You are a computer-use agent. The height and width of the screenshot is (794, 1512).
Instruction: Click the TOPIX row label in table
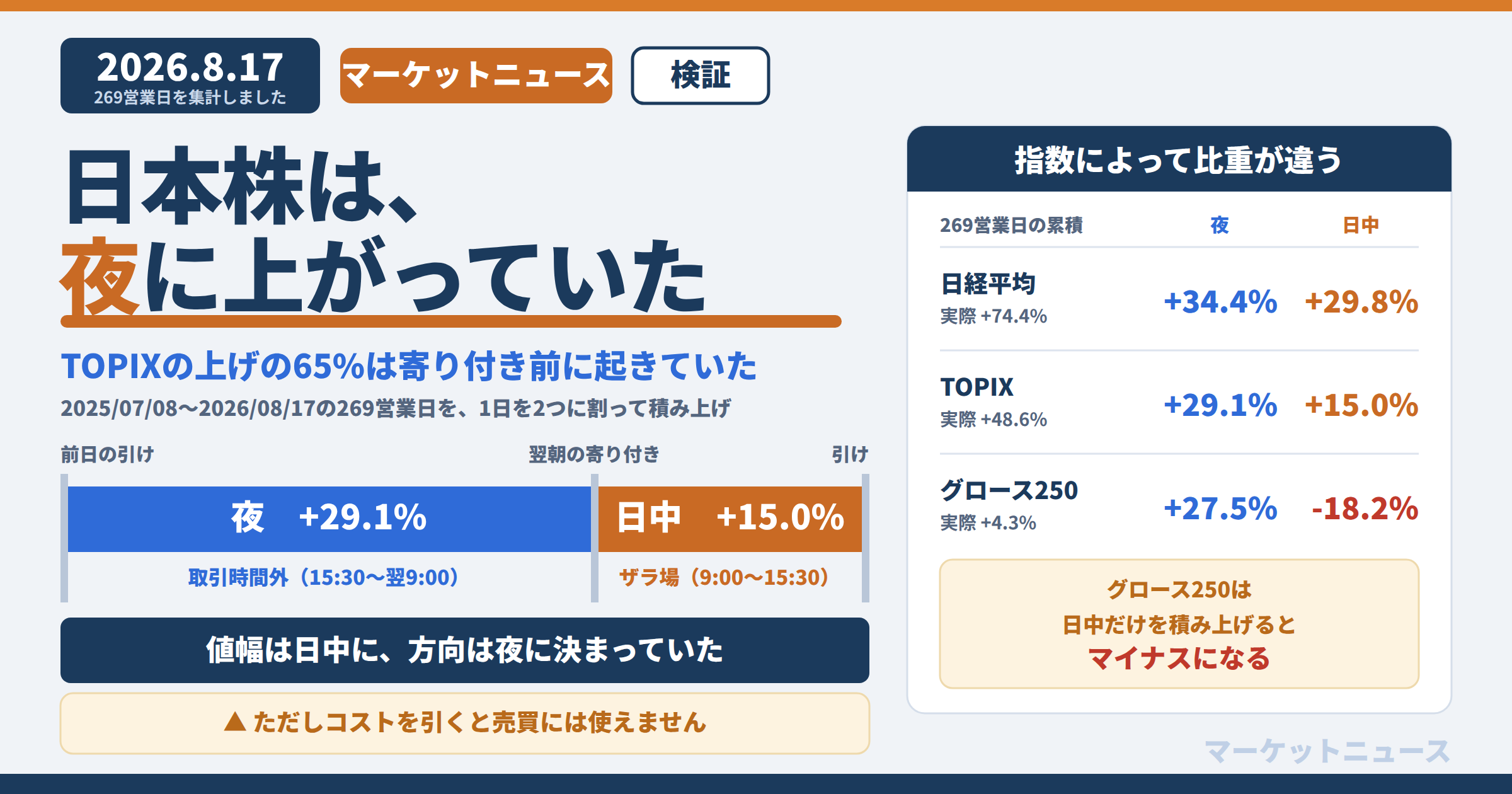click(977, 387)
